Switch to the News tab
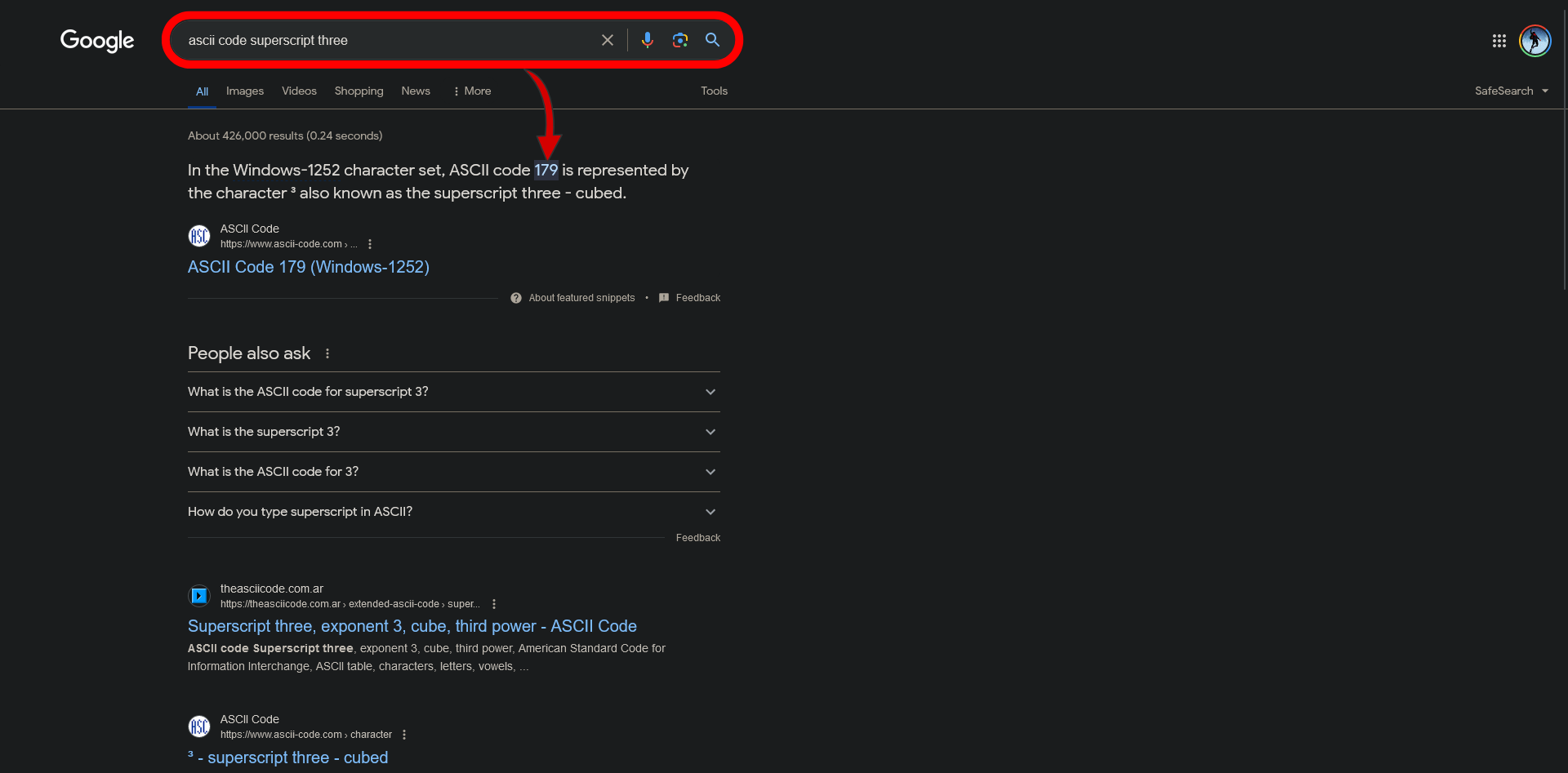The image size is (1568, 773). 416,91
